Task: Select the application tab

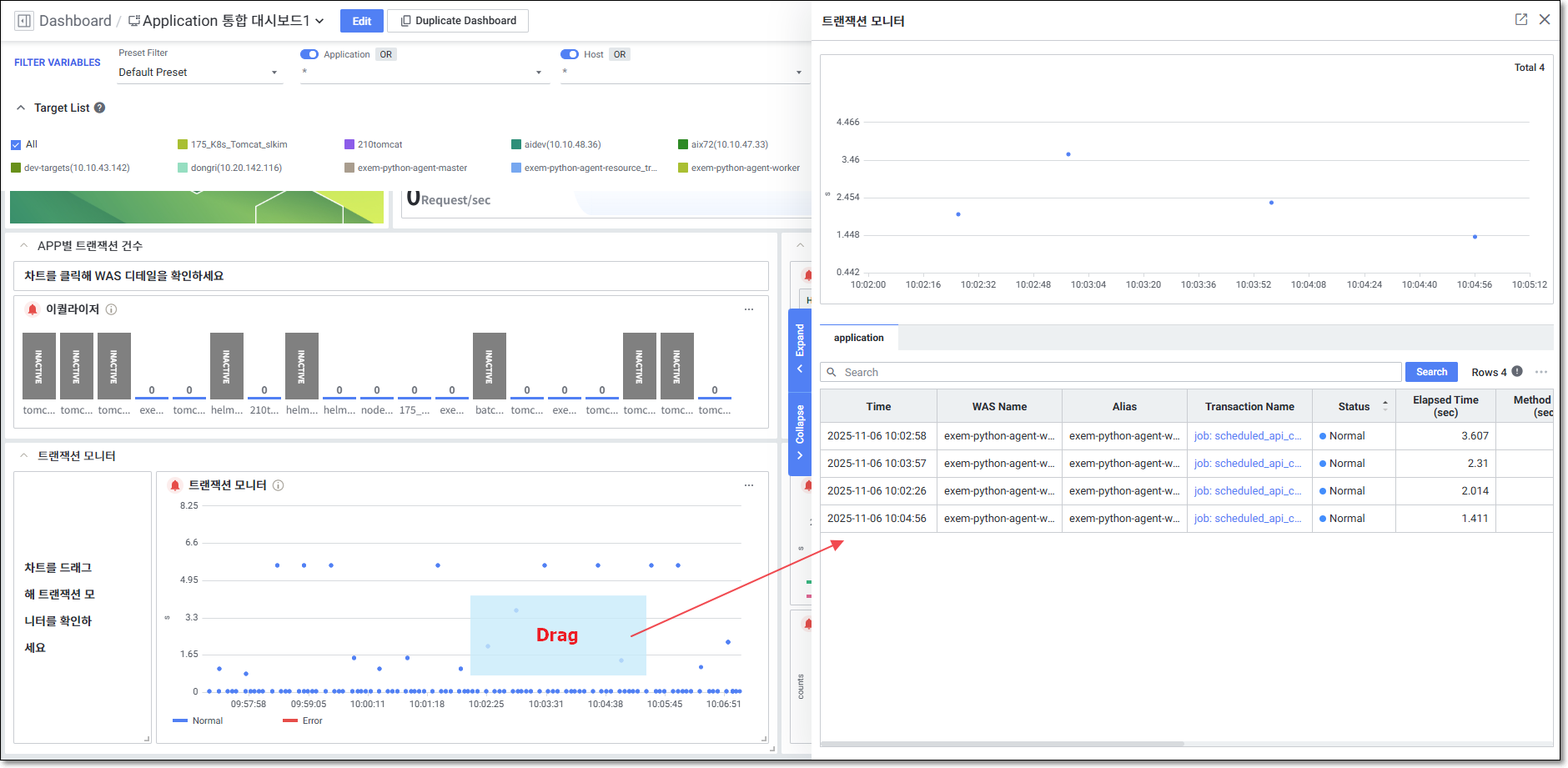Action: (858, 338)
